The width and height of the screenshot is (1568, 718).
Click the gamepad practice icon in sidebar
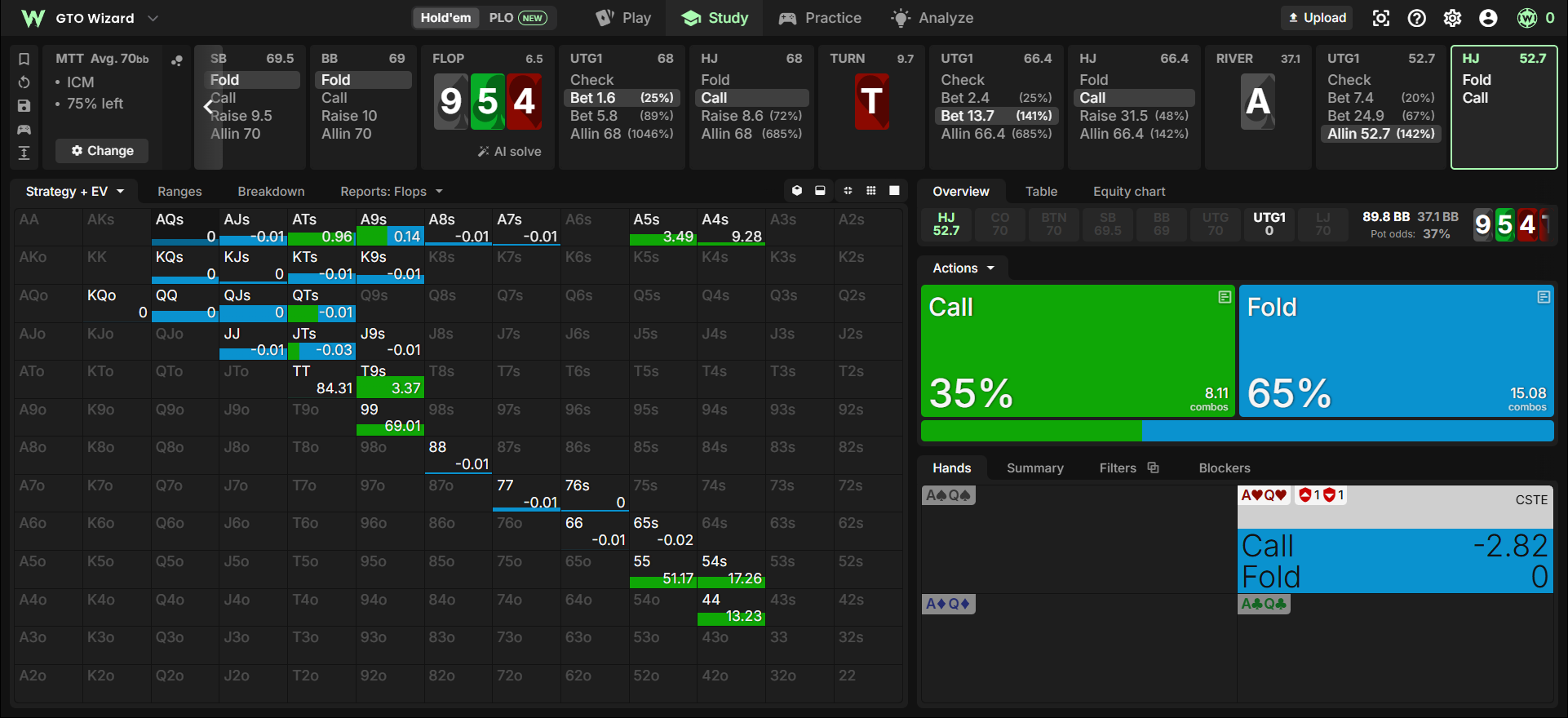point(24,129)
